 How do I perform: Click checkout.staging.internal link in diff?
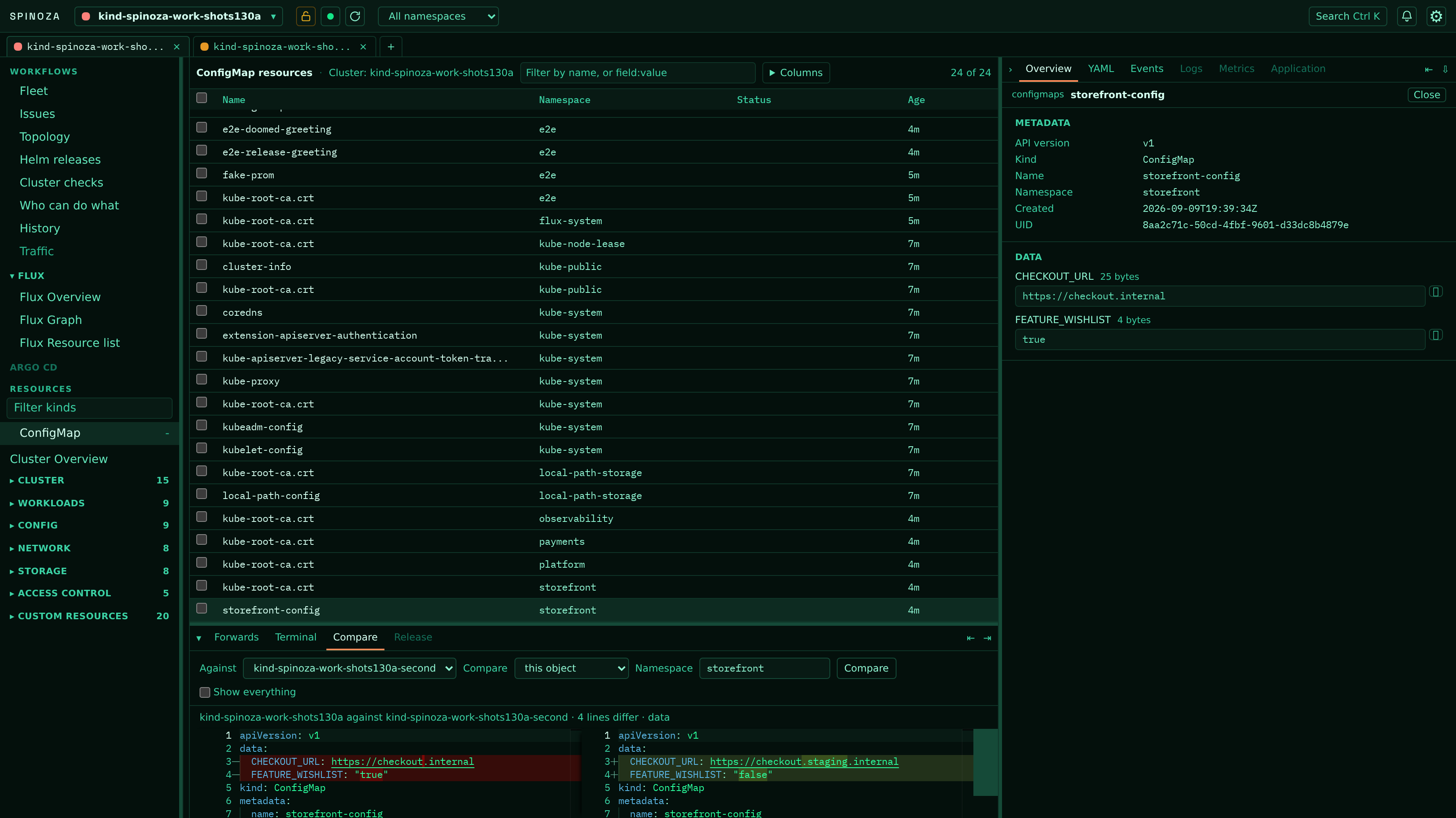804,762
